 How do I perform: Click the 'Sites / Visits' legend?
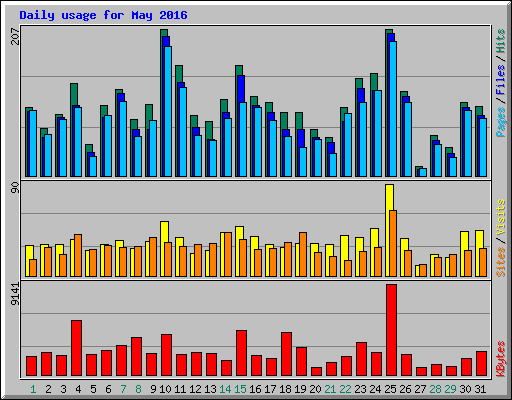pos(500,238)
